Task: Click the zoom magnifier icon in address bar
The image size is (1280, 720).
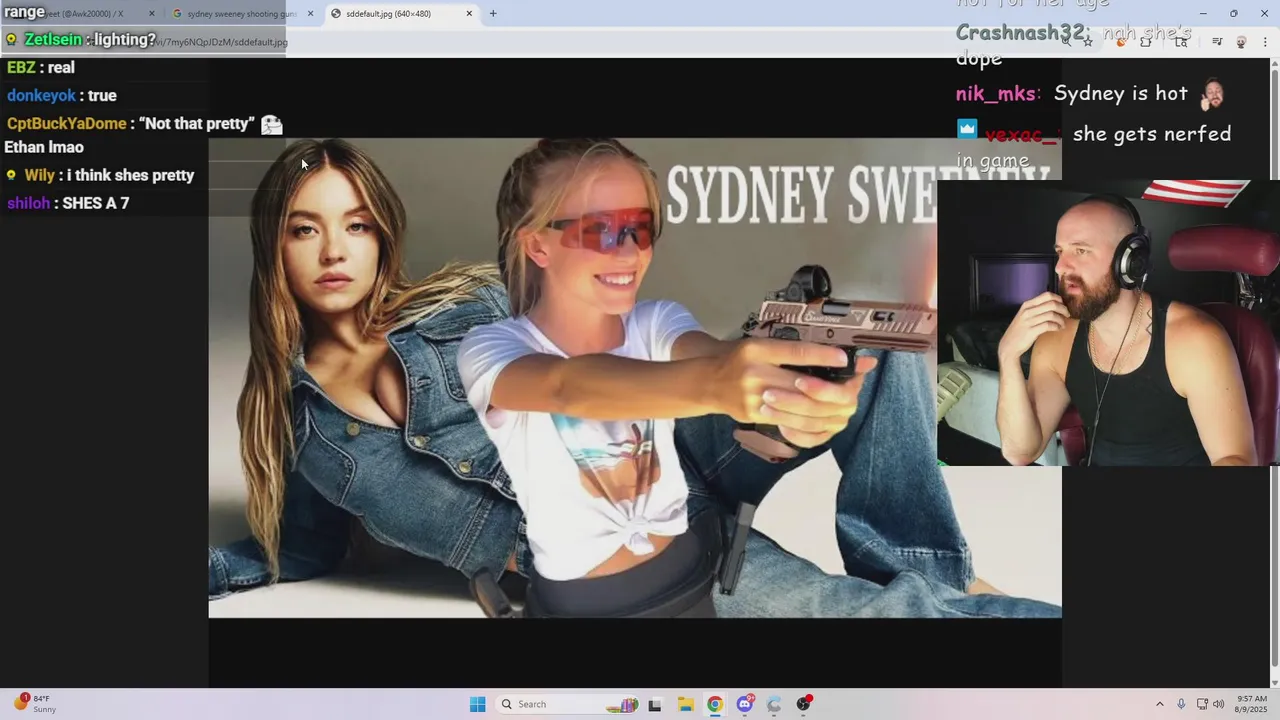Action: (x=1066, y=42)
